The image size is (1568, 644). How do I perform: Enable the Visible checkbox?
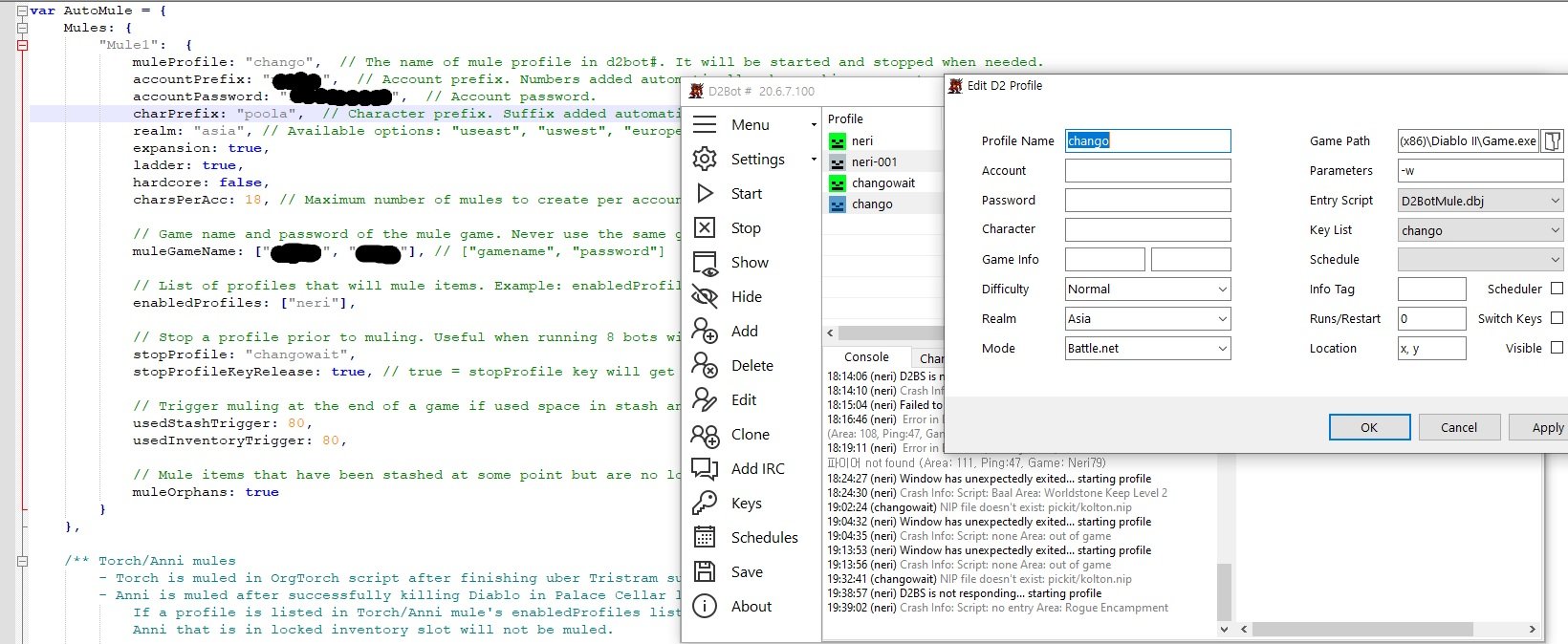click(x=1557, y=348)
